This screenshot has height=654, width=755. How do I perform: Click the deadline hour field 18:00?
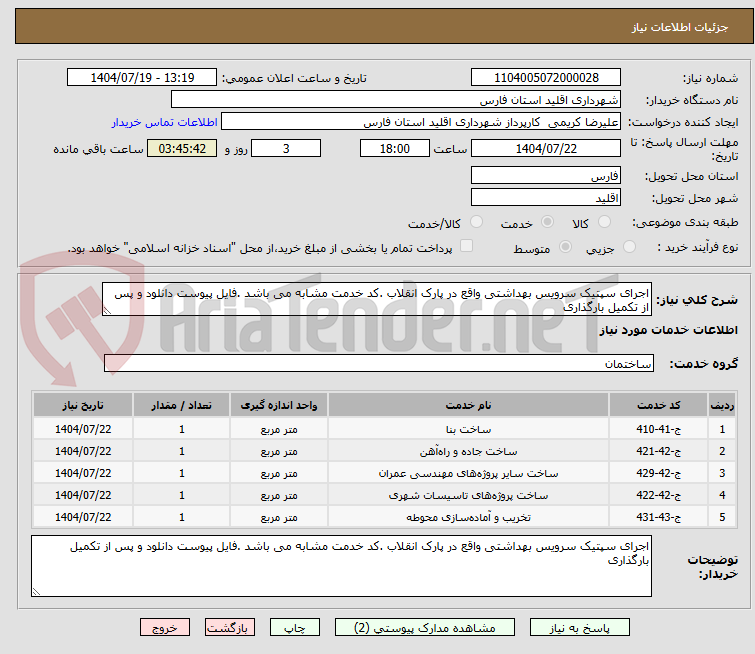pos(395,148)
